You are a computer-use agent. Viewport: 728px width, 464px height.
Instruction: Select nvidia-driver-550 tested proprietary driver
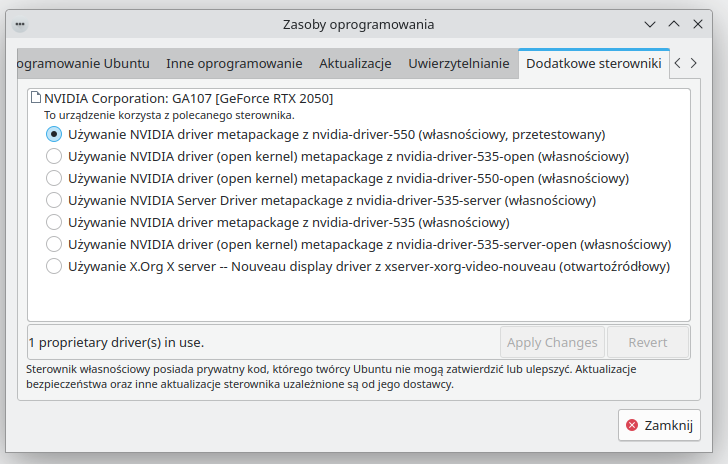(x=325, y=134)
